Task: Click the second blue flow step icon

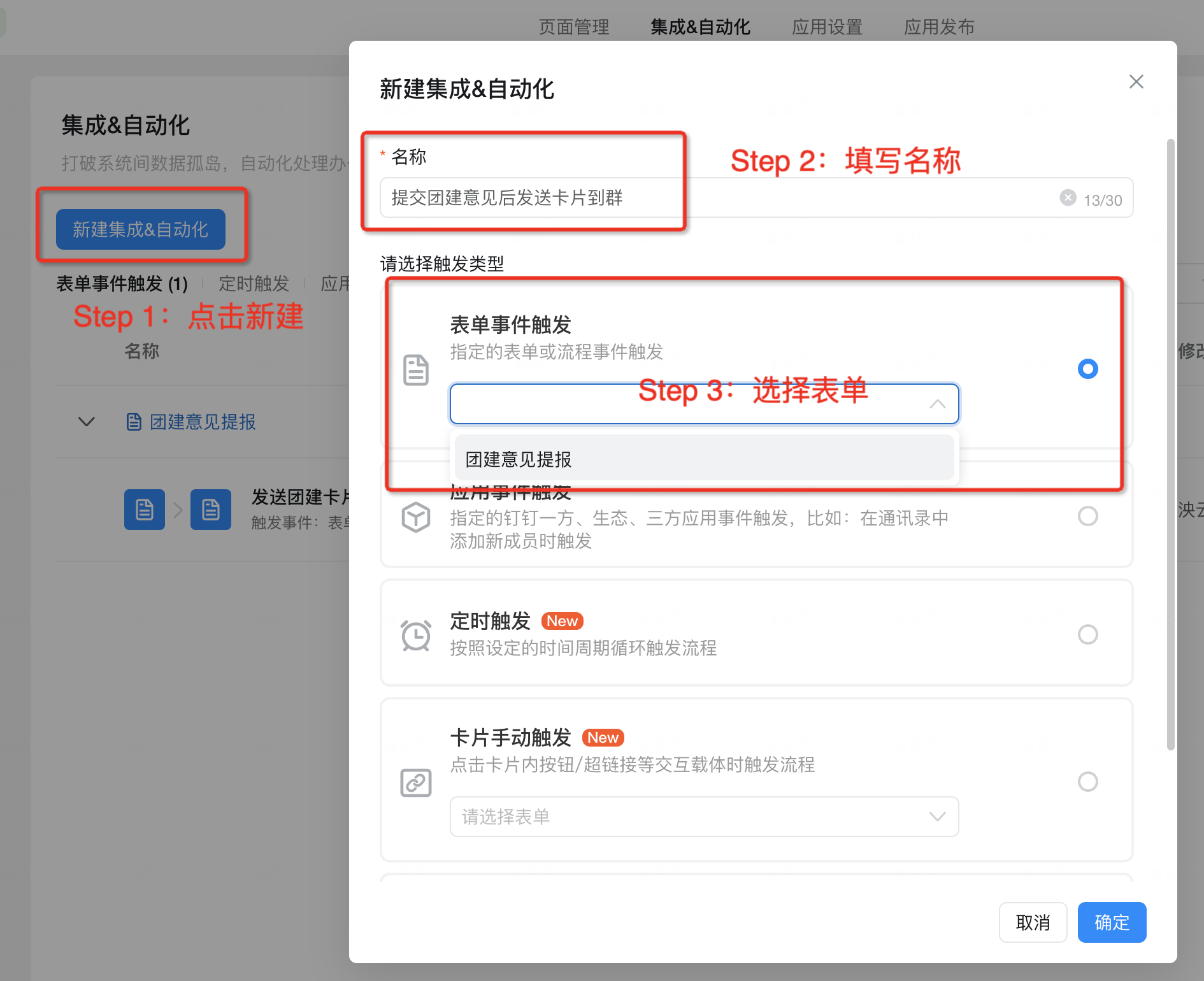Action: [x=211, y=510]
